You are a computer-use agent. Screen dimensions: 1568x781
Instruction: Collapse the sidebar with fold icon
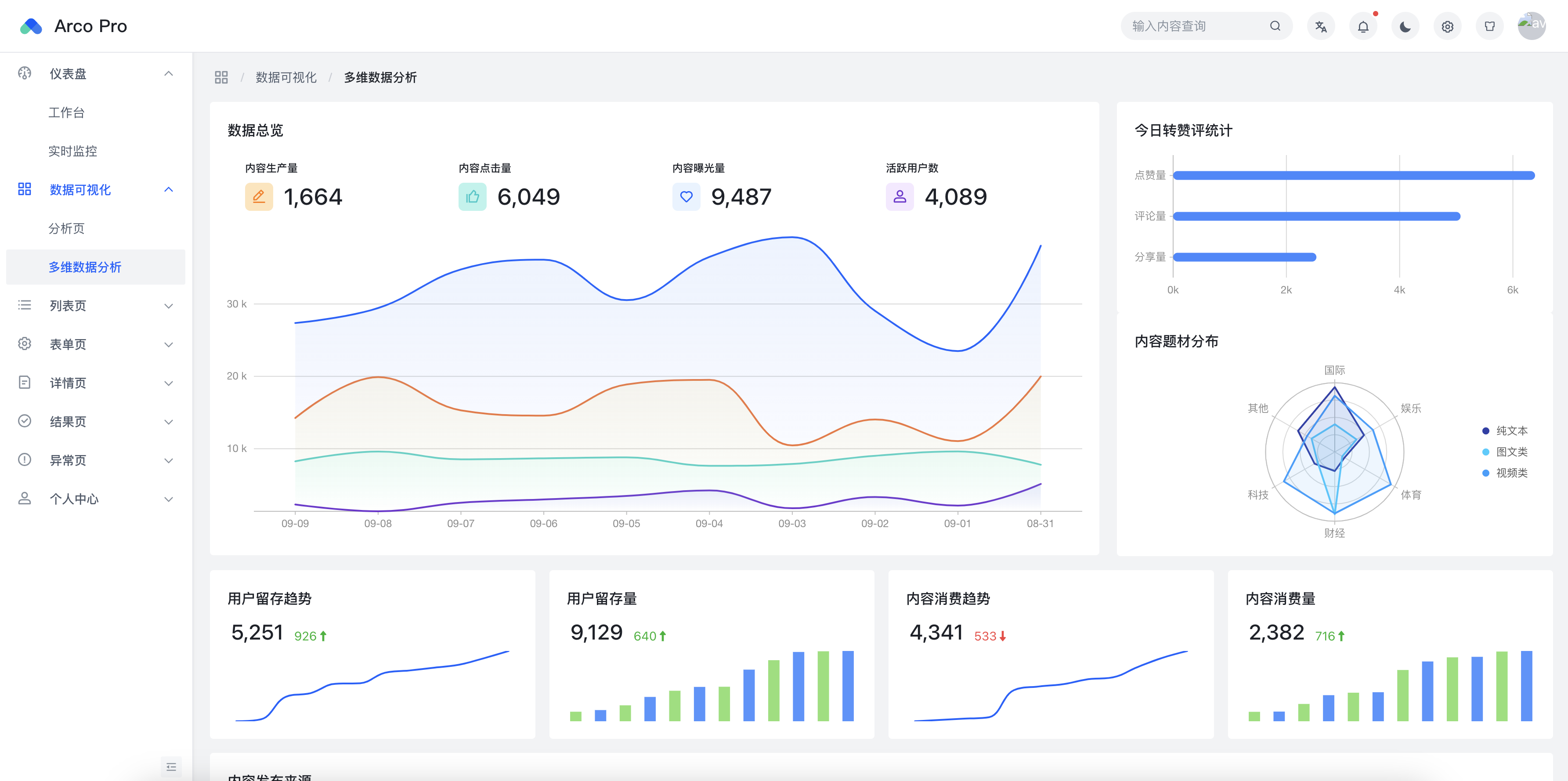[x=171, y=767]
